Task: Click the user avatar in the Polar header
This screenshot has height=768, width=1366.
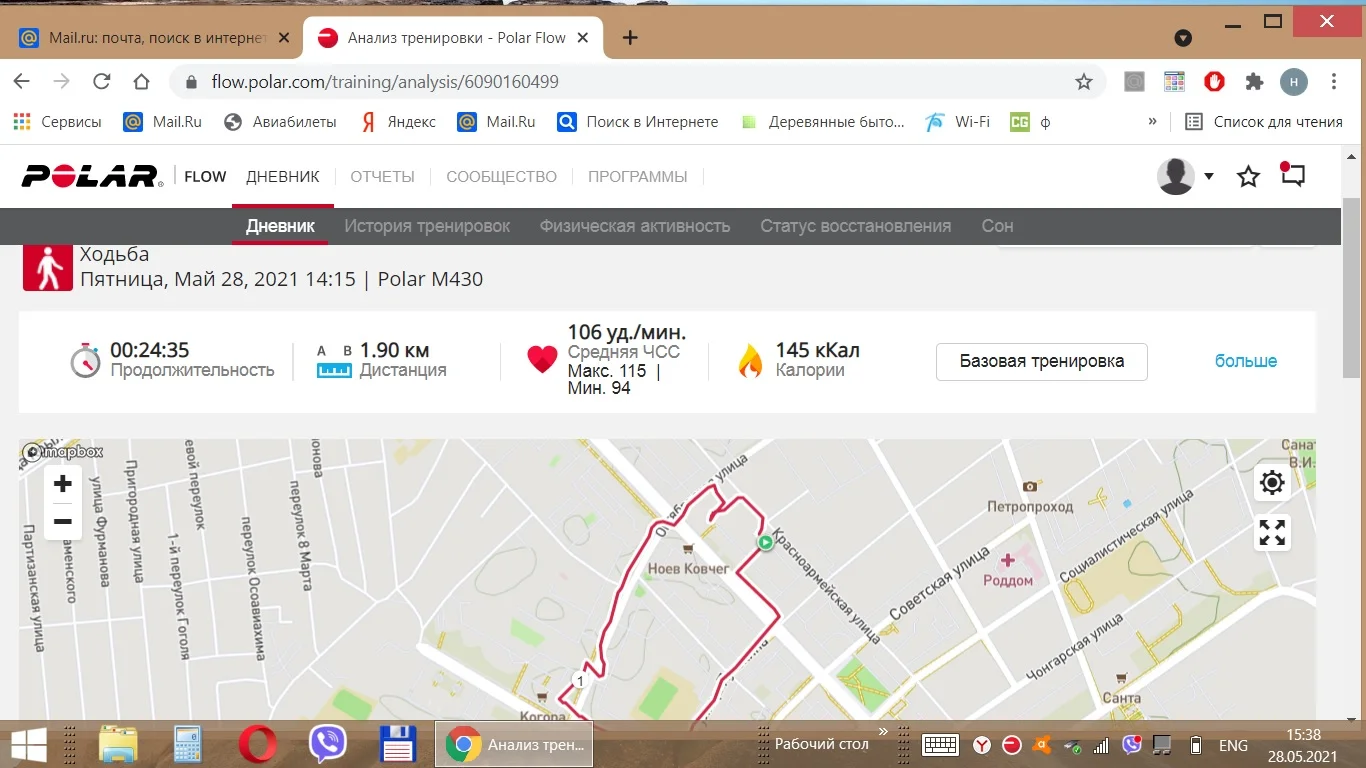Action: click(x=1176, y=176)
